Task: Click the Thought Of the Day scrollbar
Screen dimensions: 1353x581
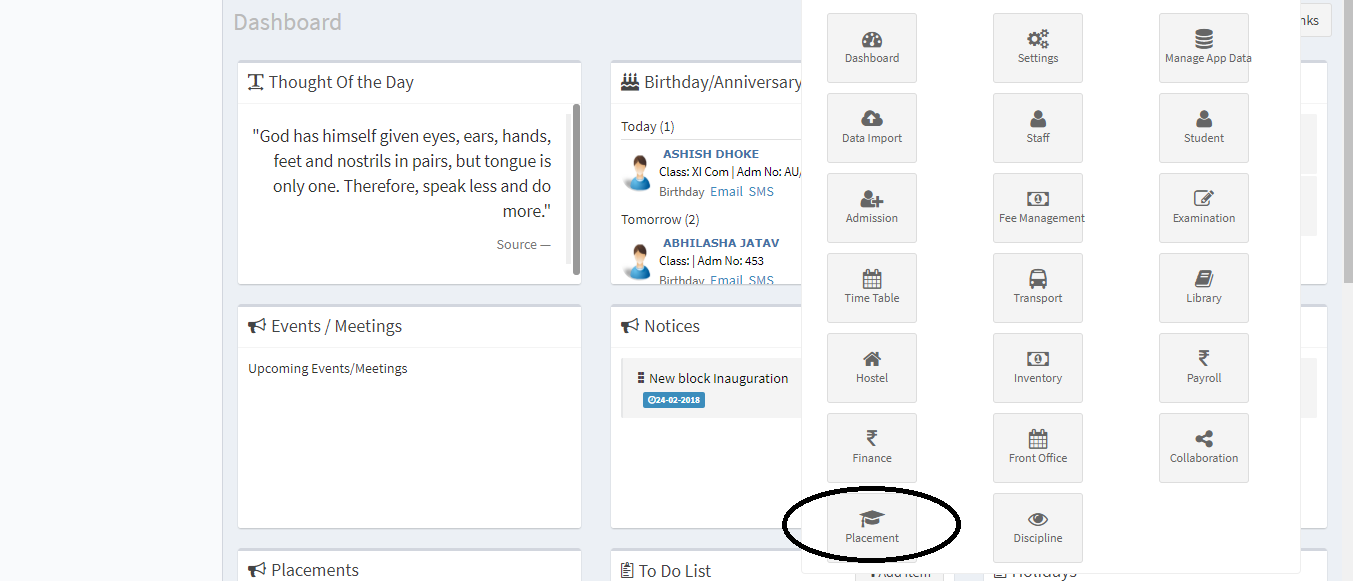Action: (x=576, y=189)
